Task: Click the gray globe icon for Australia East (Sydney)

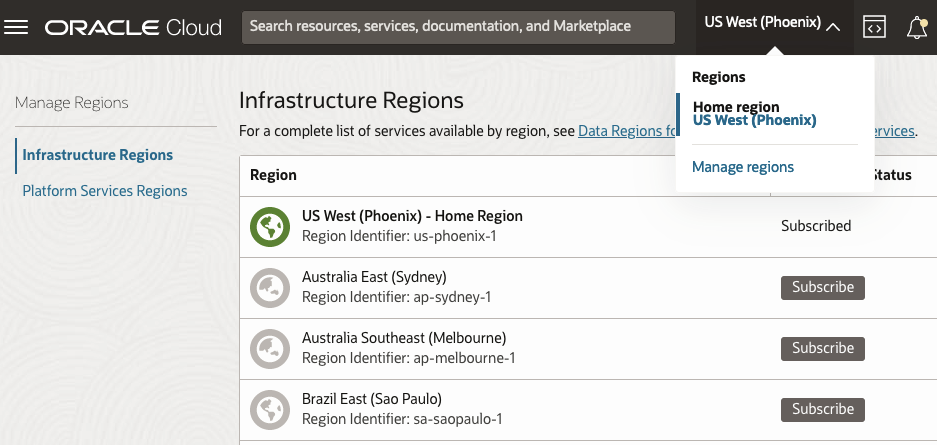Action: (x=270, y=288)
